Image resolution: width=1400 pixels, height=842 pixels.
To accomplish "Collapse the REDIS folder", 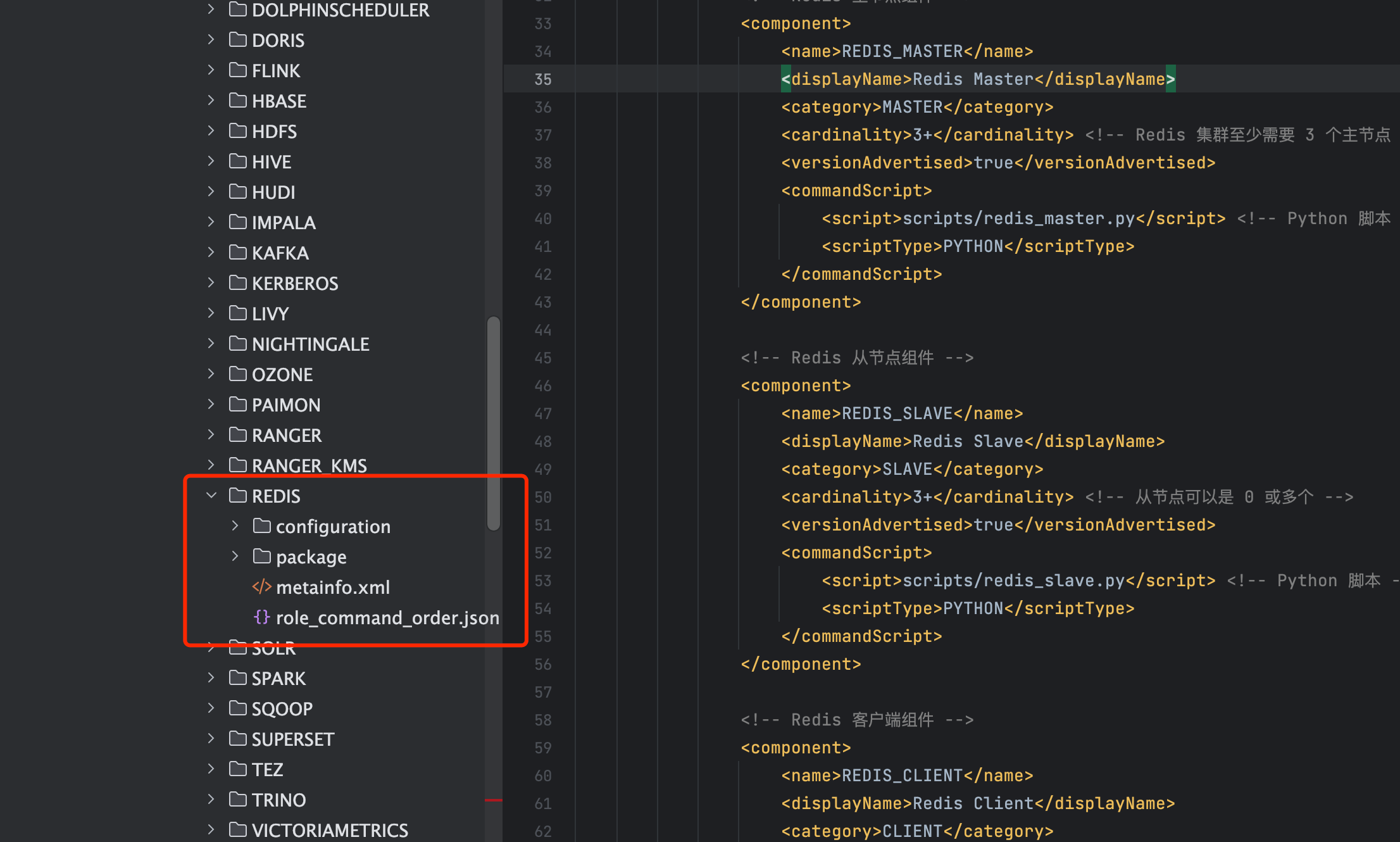I will 211,496.
